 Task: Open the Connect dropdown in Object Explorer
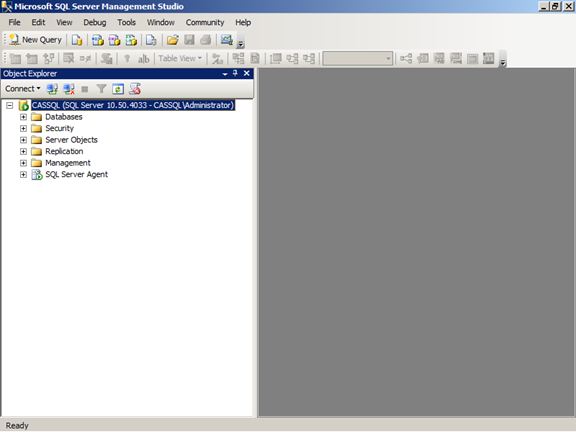click(22, 89)
